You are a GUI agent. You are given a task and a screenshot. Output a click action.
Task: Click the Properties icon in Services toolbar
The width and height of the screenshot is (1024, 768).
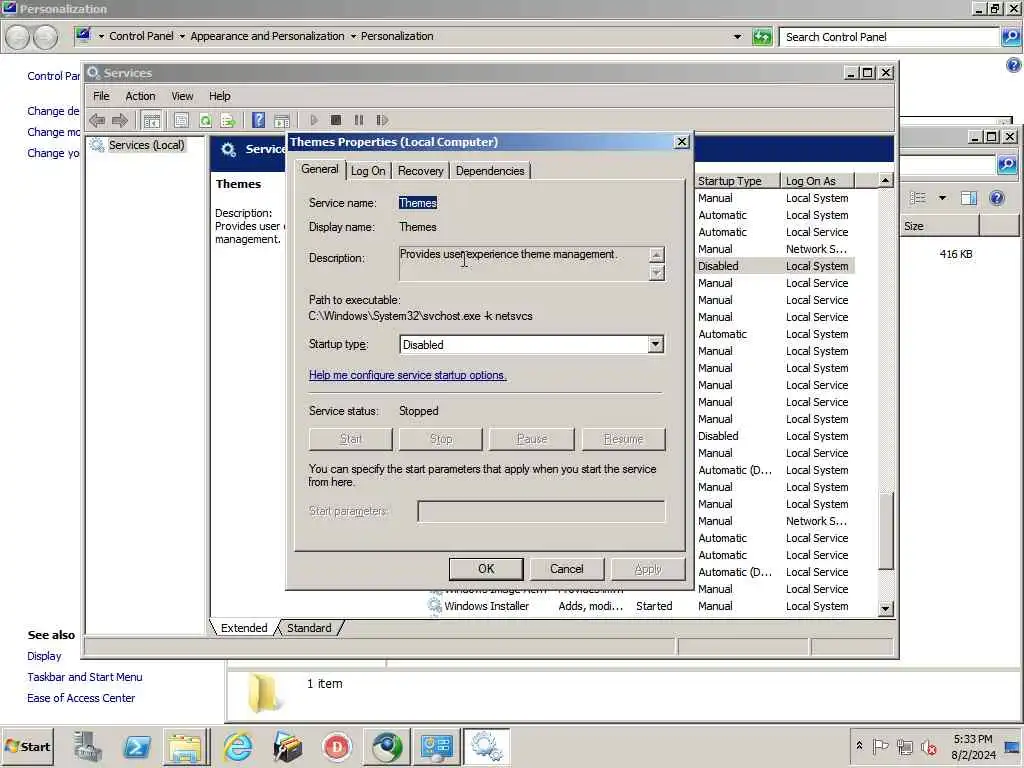pyautogui.click(x=182, y=120)
